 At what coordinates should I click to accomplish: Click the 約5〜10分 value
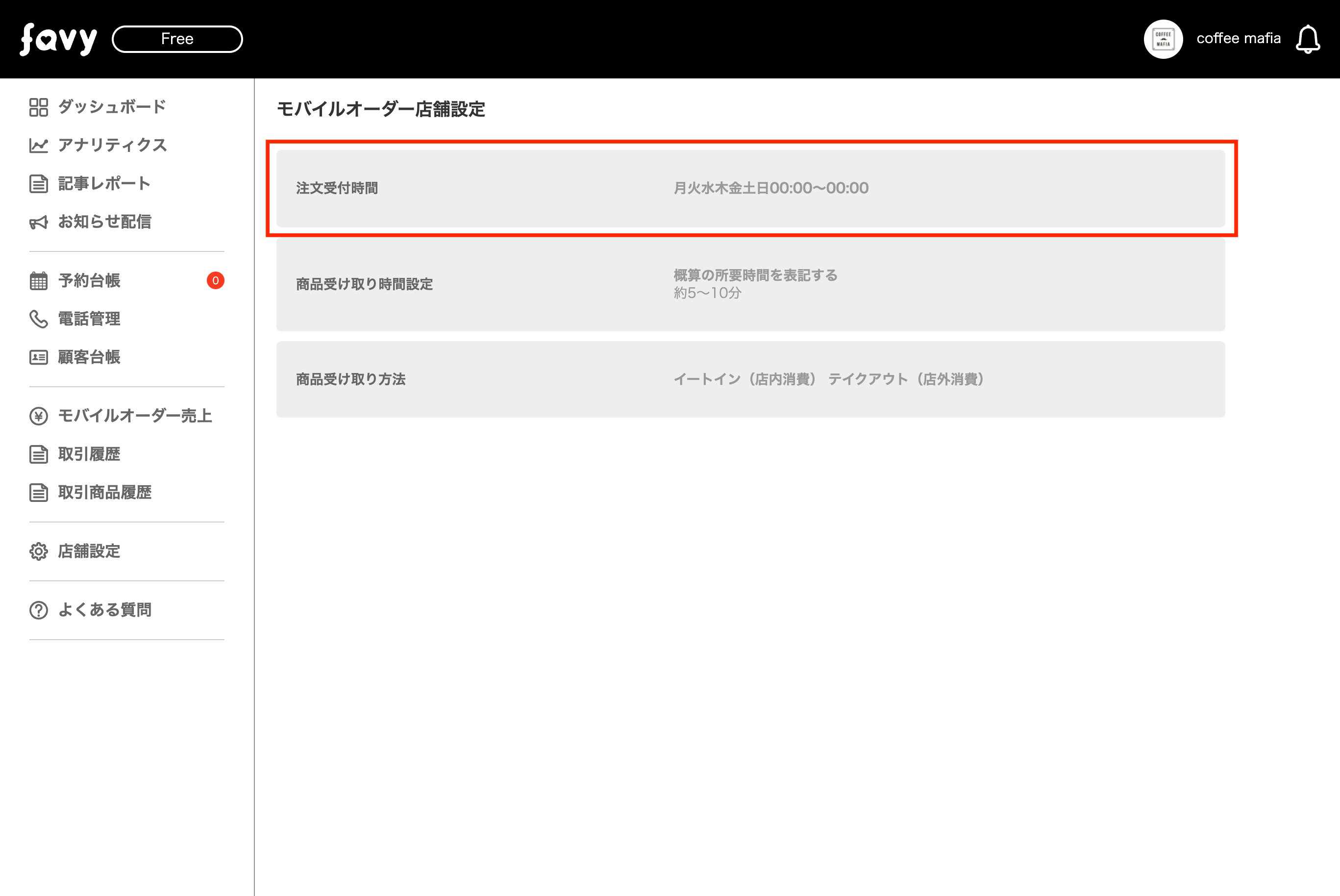pos(707,293)
